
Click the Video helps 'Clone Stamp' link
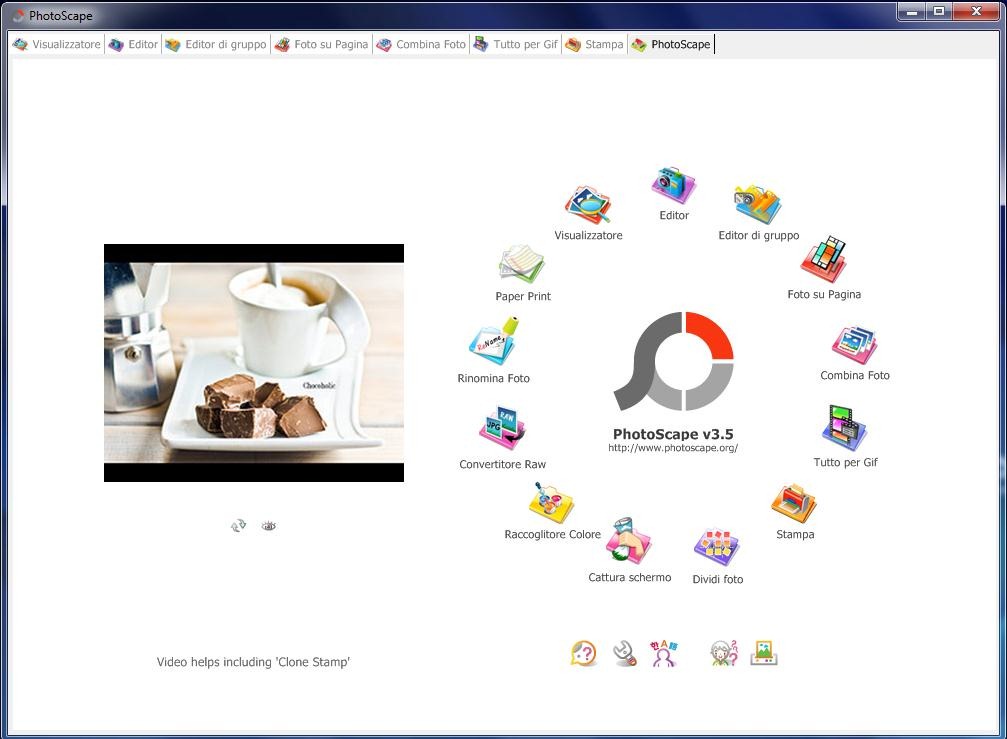[x=253, y=662]
